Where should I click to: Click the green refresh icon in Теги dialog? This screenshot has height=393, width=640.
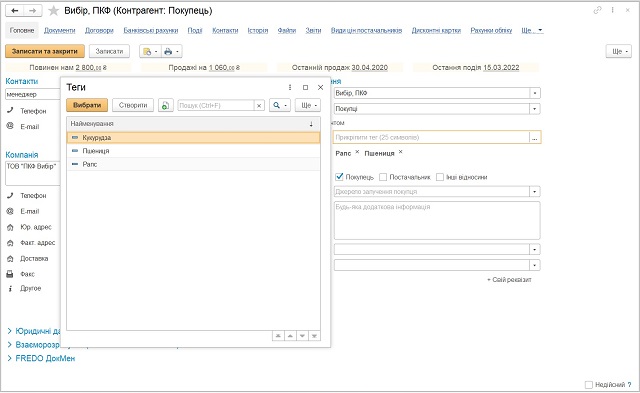(x=165, y=105)
